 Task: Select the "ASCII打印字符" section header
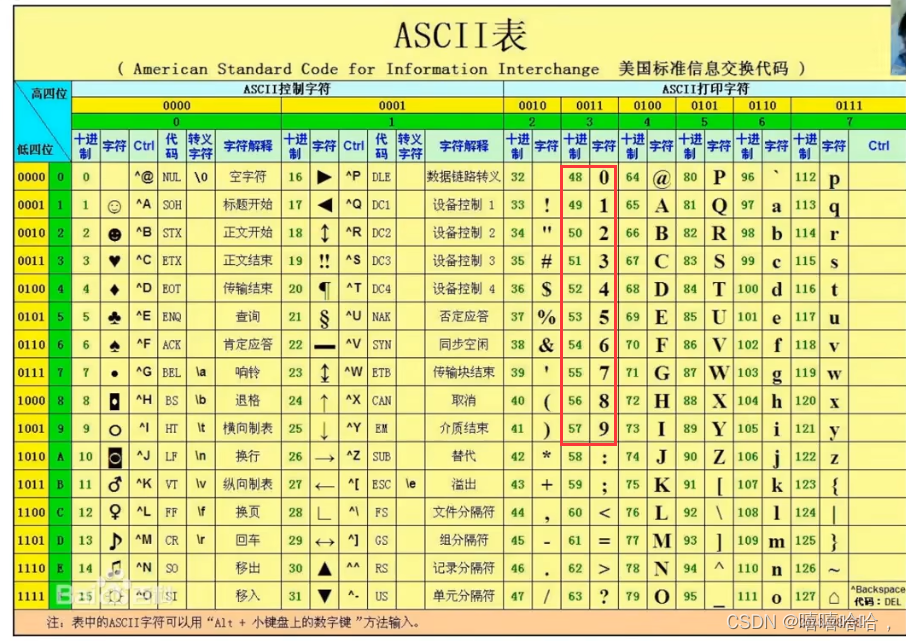click(705, 89)
